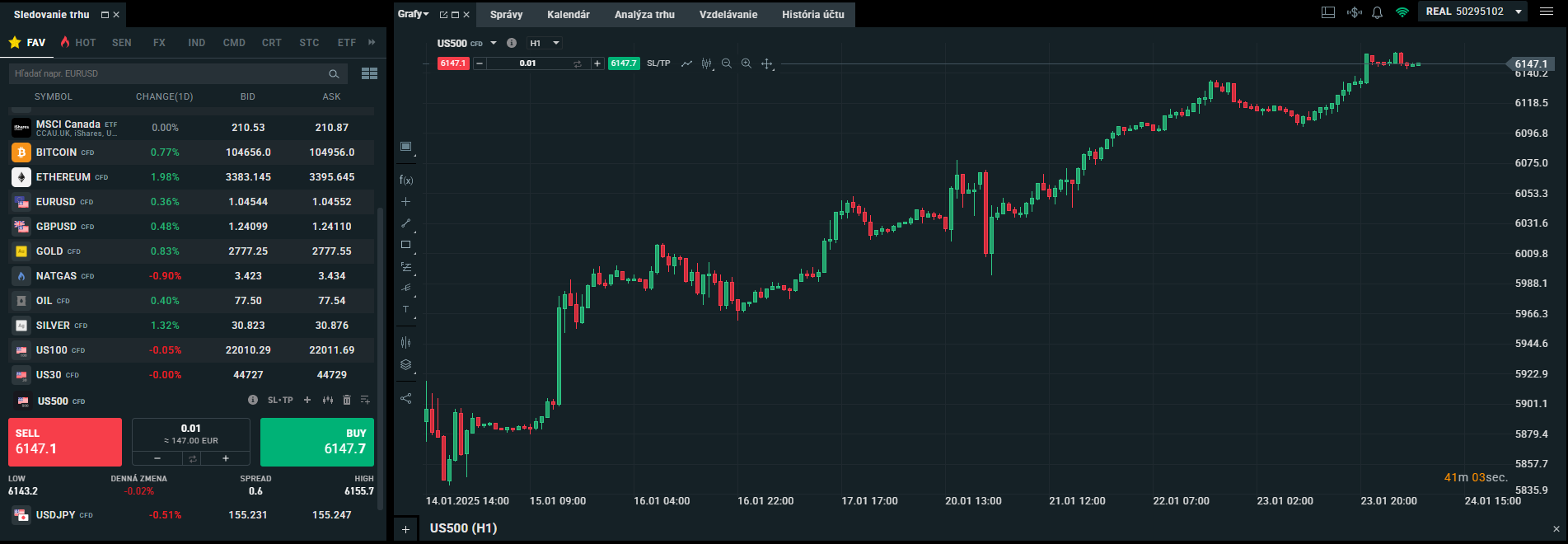Open the H1 timeframe dropdown
Viewport: 1568px width, 544px height.
(x=545, y=43)
